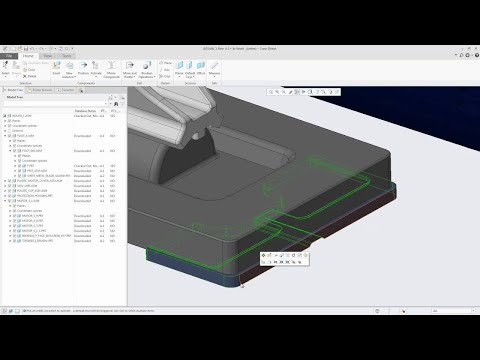This screenshot has height=360, width=480.
Task: Click the Csys datum tool
Action: pyautogui.click(x=165, y=76)
